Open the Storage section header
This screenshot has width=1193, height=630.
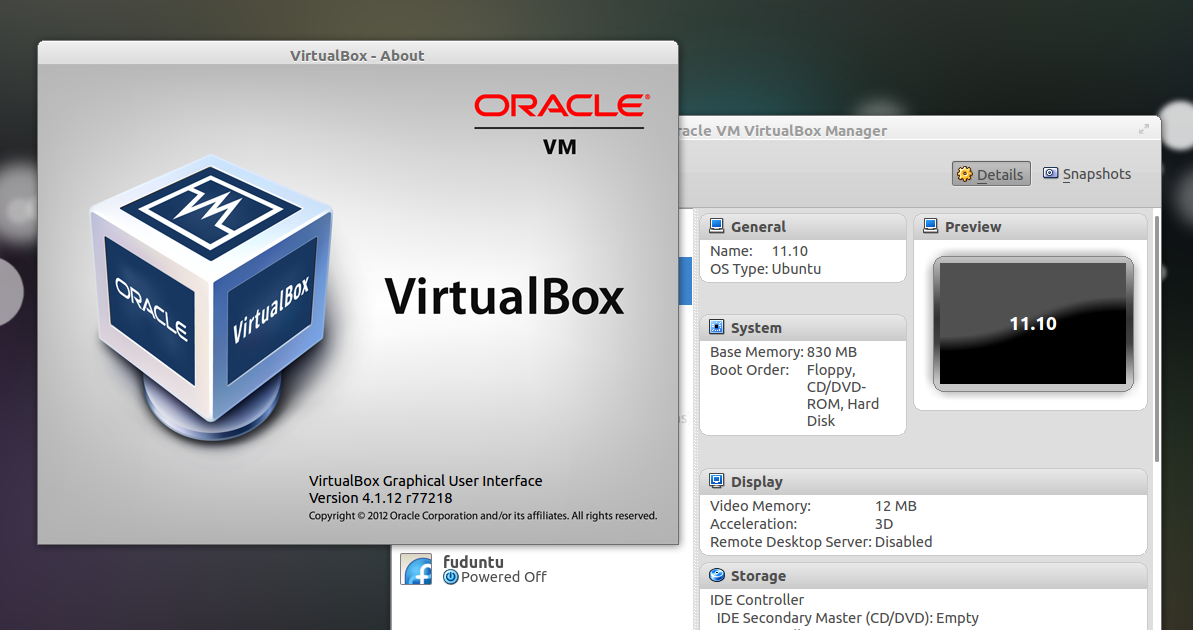[x=923, y=576]
